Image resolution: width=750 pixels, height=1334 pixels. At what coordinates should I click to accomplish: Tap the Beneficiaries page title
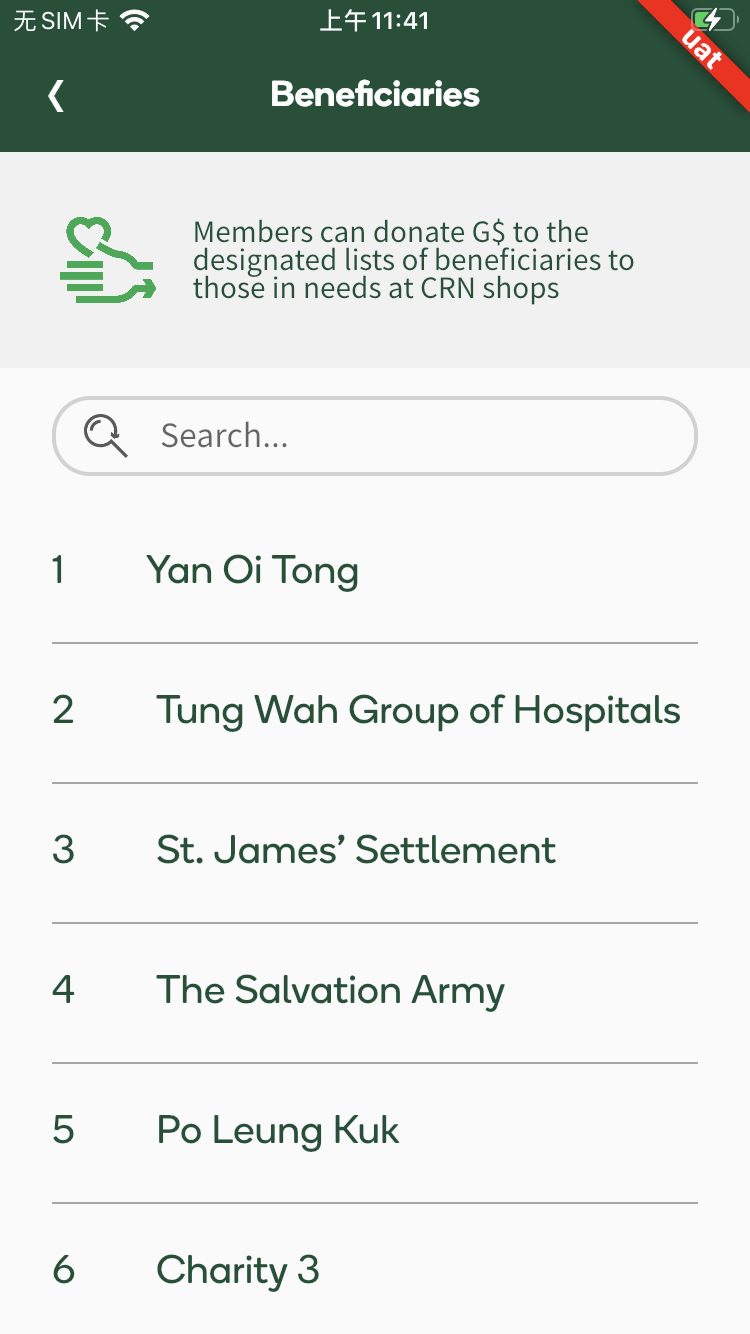pos(375,95)
